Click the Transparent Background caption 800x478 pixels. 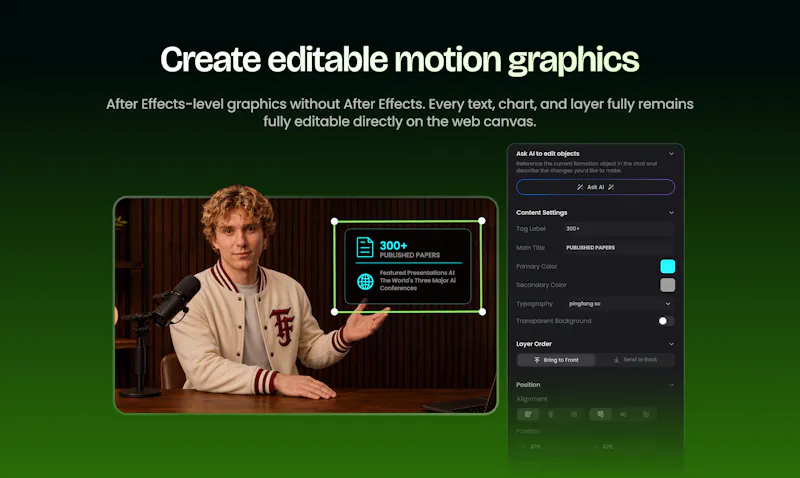554,321
